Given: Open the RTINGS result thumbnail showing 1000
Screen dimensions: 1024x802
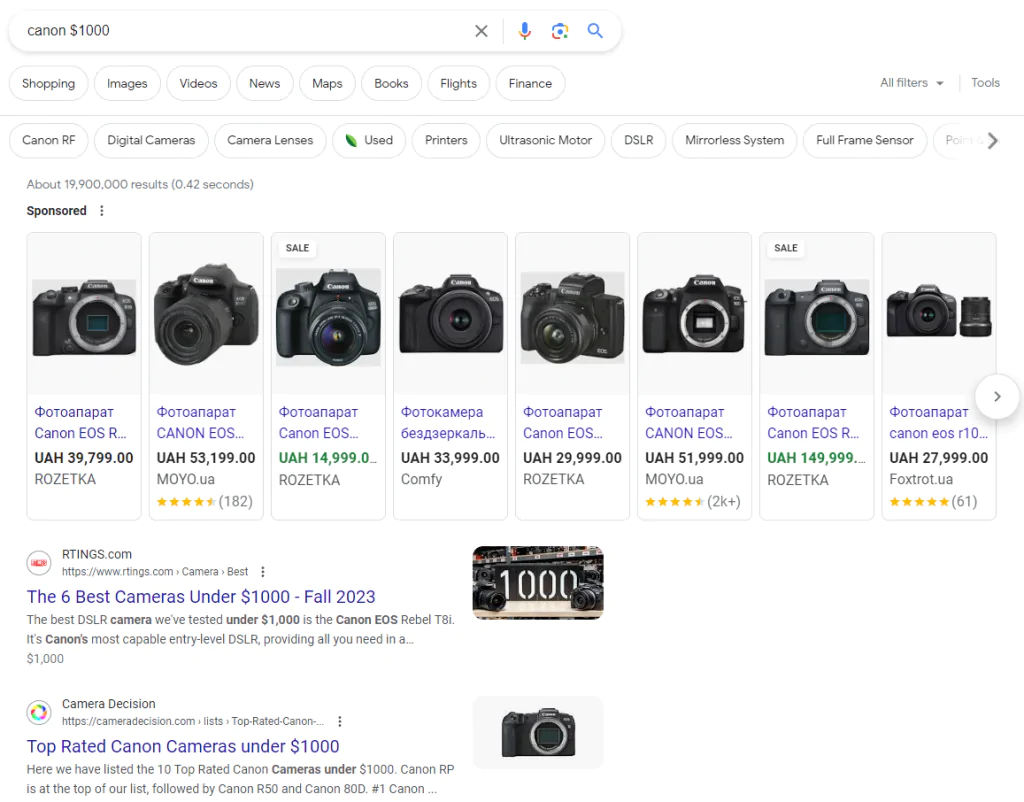Looking at the screenshot, I should click(538, 583).
